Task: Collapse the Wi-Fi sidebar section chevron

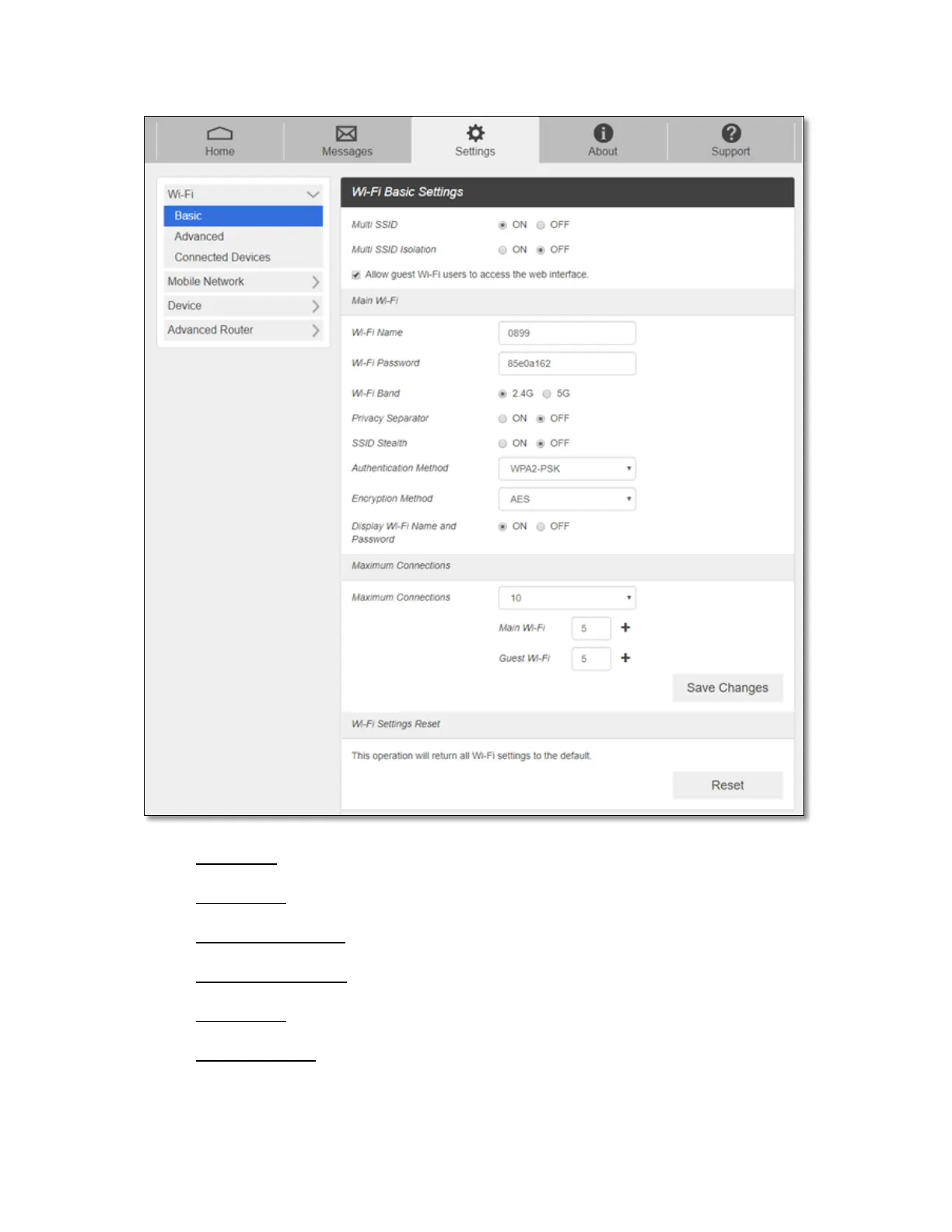Action: [x=313, y=194]
